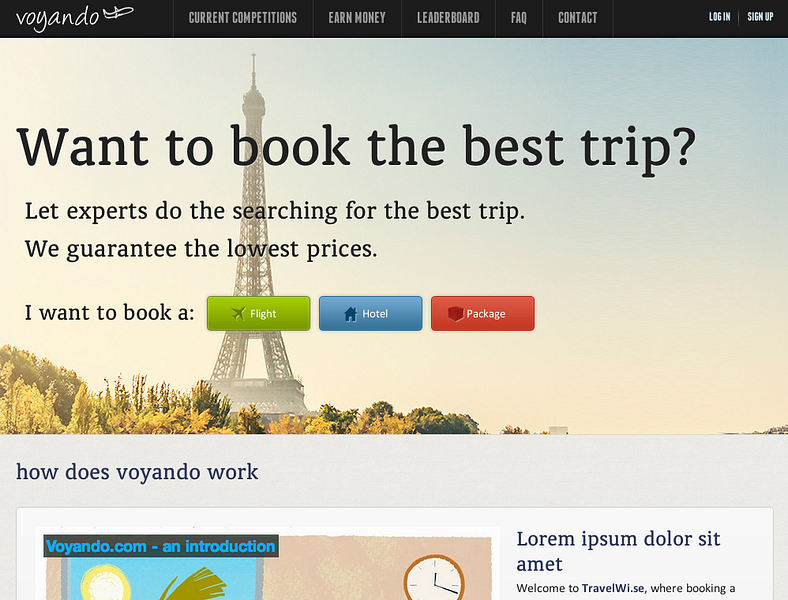Viewport: 788px width, 600px height.
Task: Select Contact in the top navigation
Action: (577, 19)
